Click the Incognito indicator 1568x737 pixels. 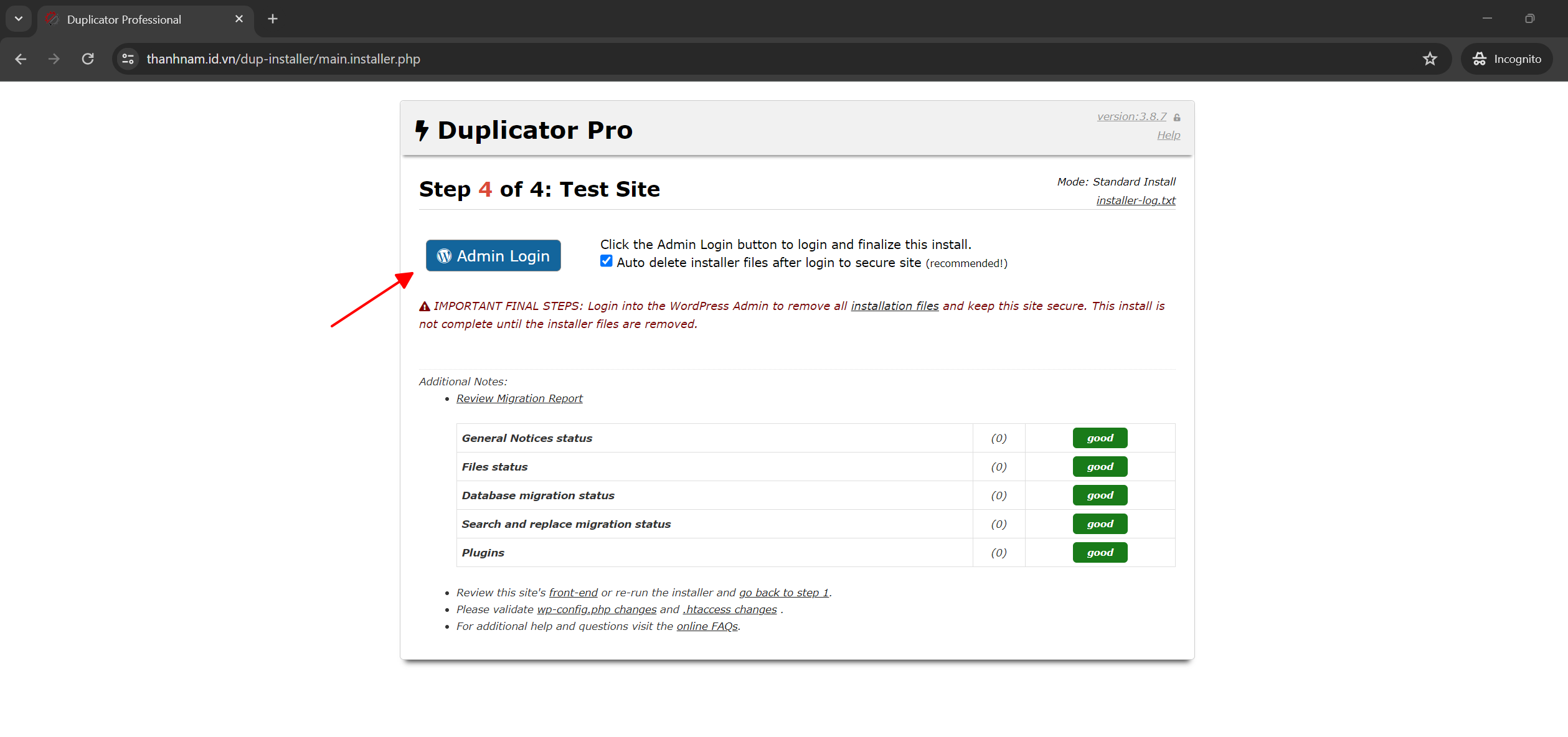pyautogui.click(x=1506, y=59)
